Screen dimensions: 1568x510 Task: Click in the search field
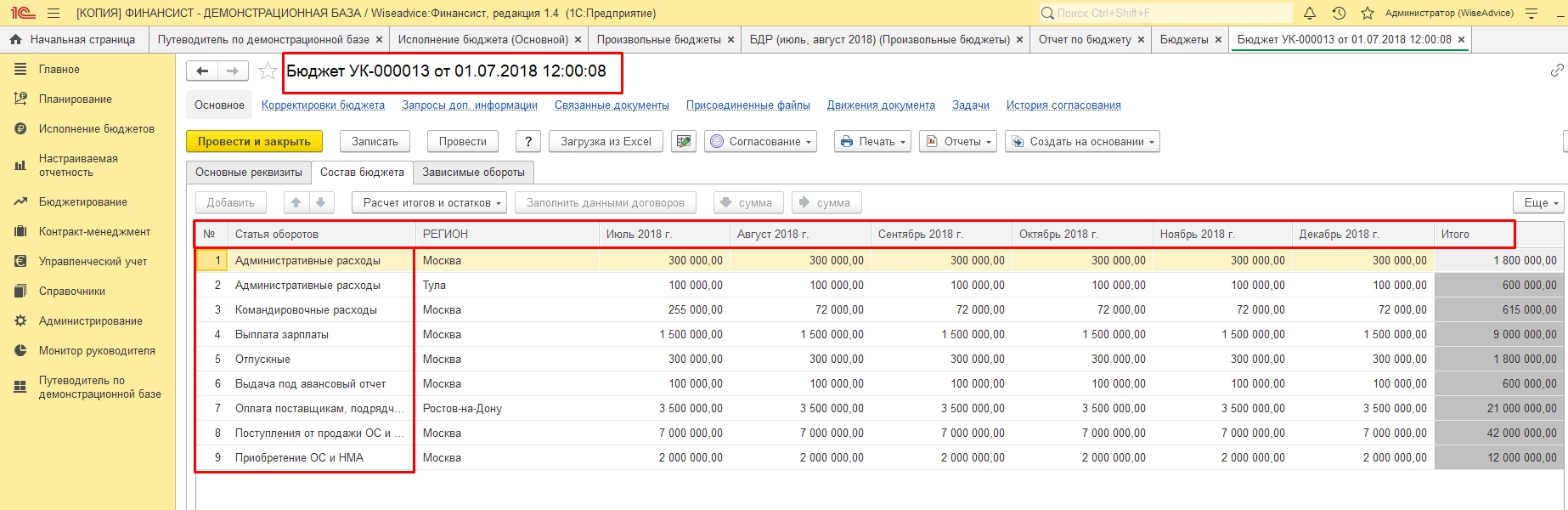(1165, 13)
